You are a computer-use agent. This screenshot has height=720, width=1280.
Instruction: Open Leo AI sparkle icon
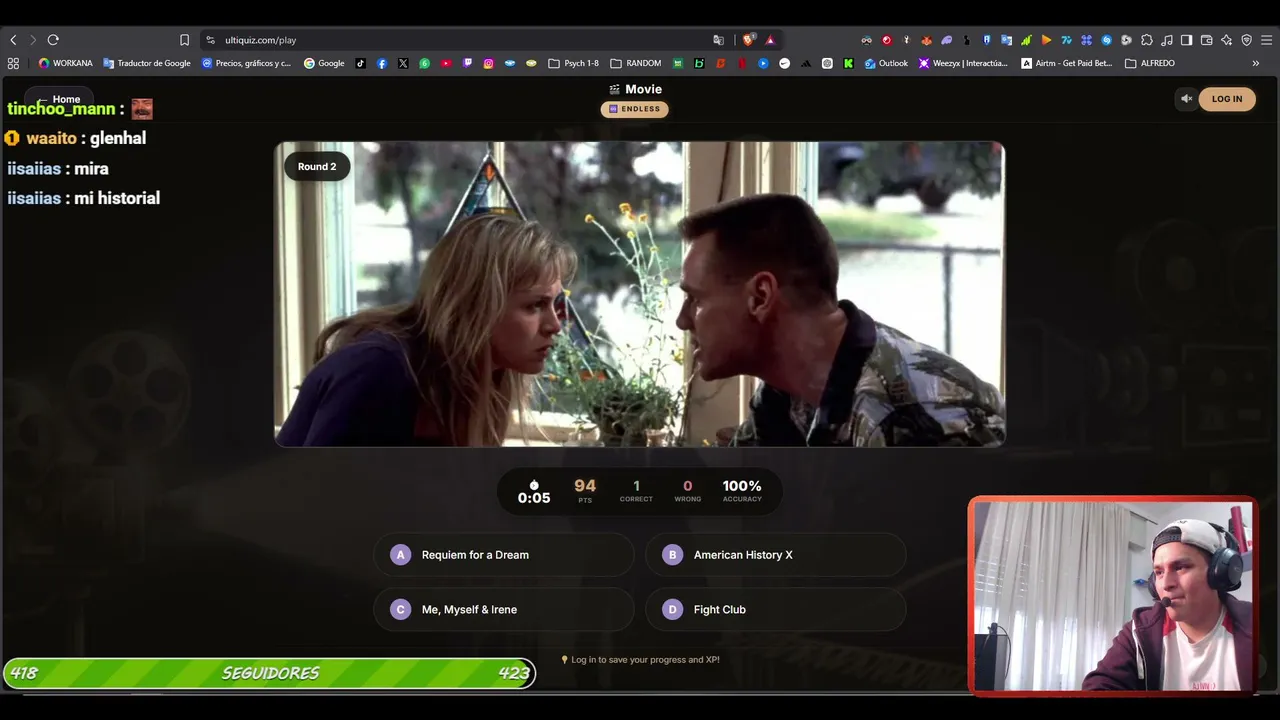1226,40
